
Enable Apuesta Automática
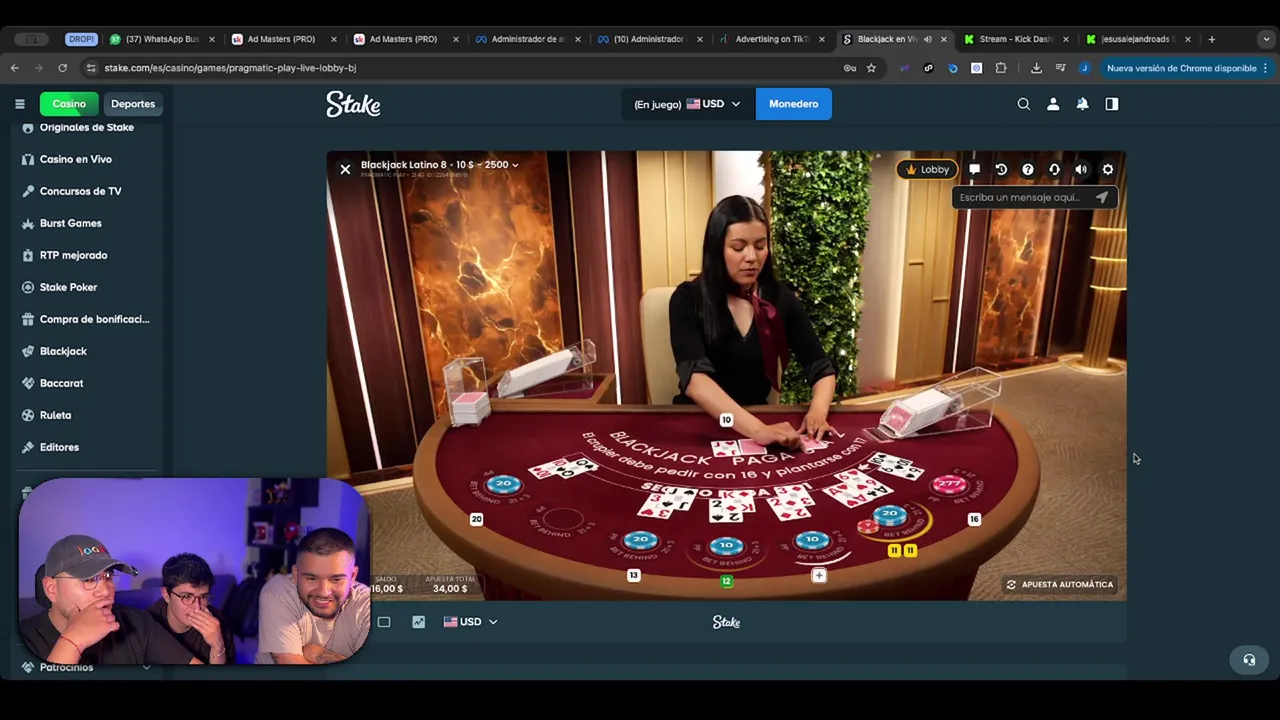pyautogui.click(x=1059, y=584)
